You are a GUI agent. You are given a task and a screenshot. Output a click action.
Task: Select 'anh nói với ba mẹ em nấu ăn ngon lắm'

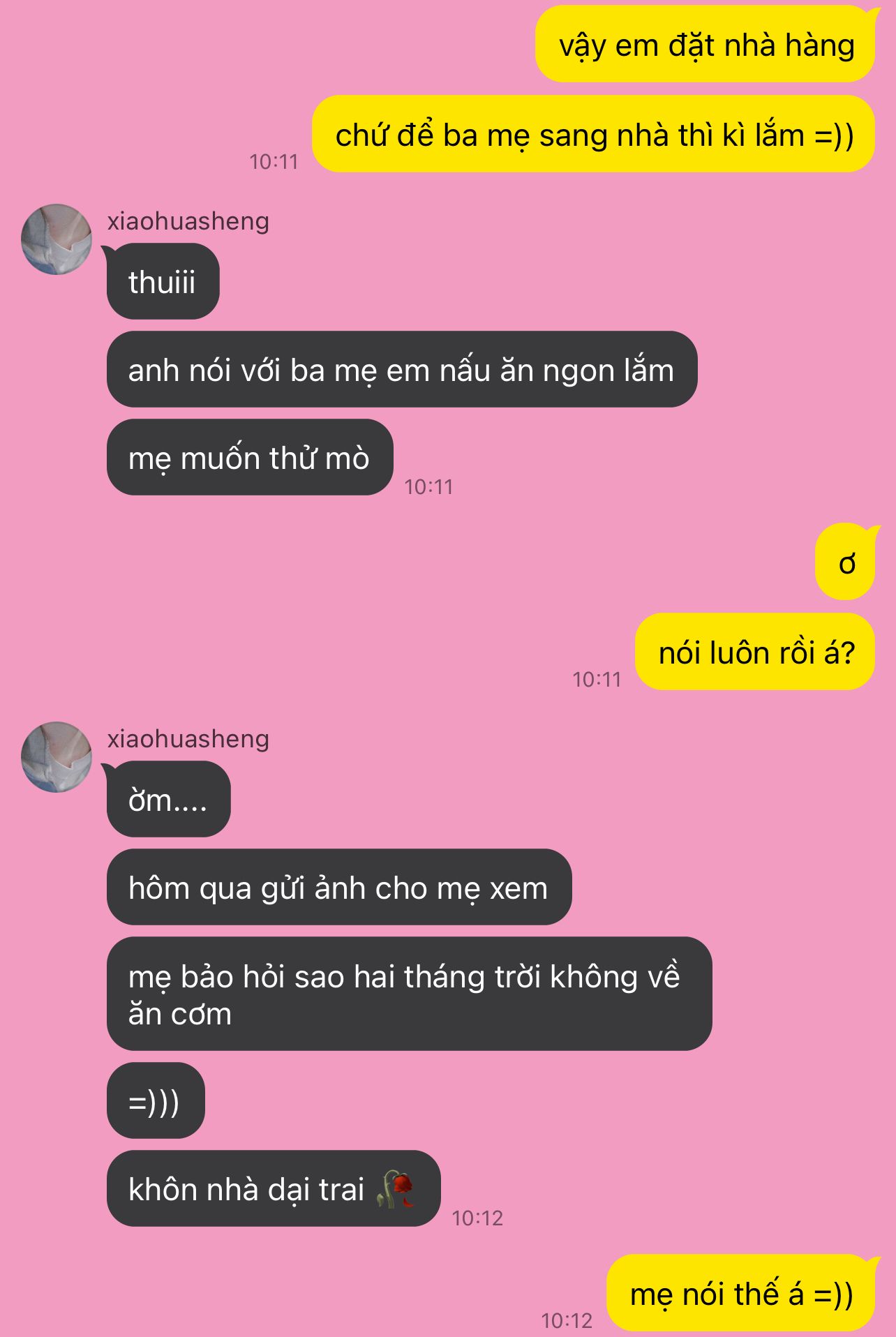click(x=402, y=370)
